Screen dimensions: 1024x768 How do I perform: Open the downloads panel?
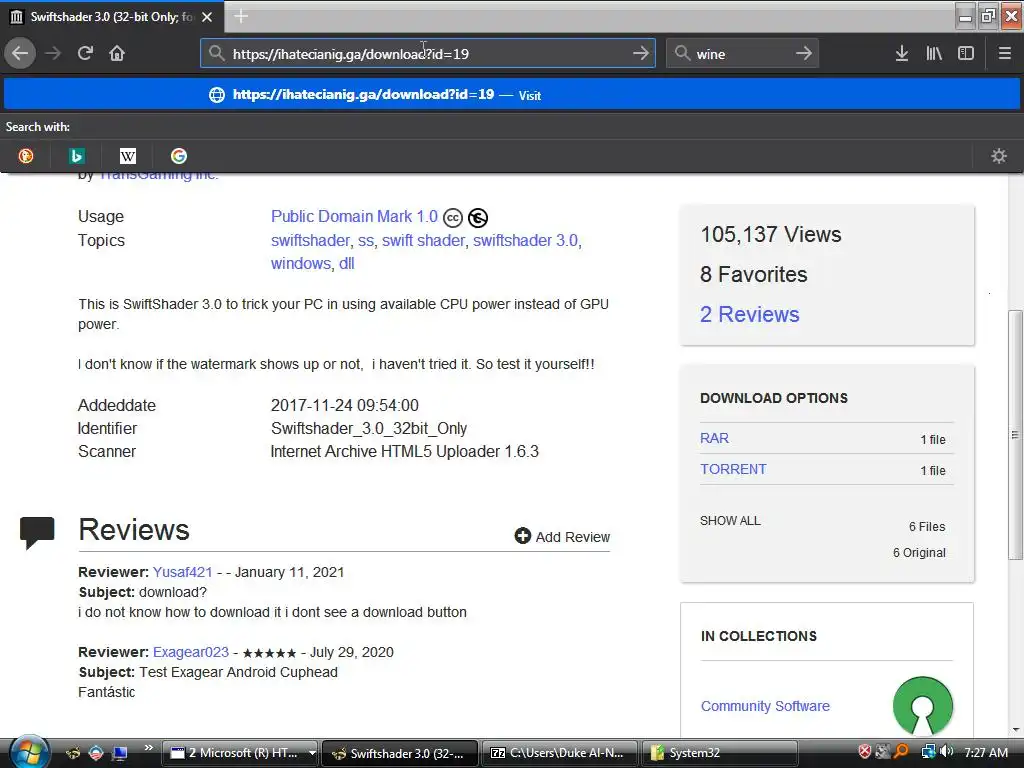(902, 54)
